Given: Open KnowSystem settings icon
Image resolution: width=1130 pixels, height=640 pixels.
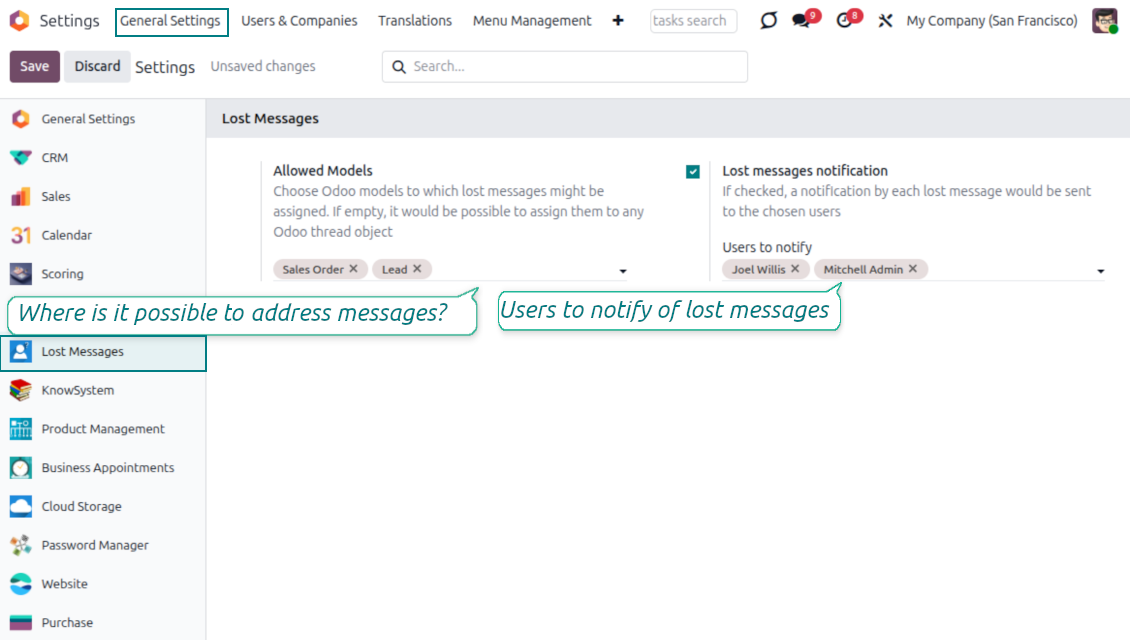Looking at the screenshot, I should (x=20, y=390).
